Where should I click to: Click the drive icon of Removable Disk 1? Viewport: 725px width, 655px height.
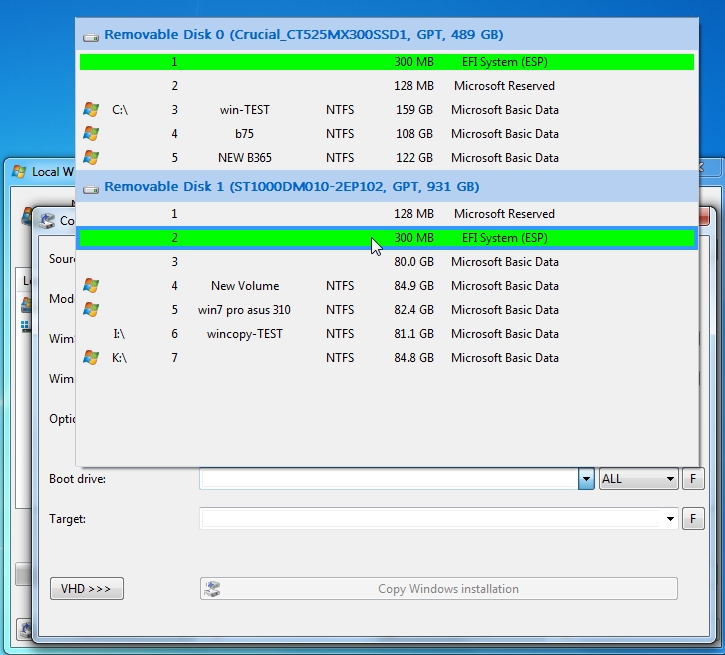tap(91, 189)
